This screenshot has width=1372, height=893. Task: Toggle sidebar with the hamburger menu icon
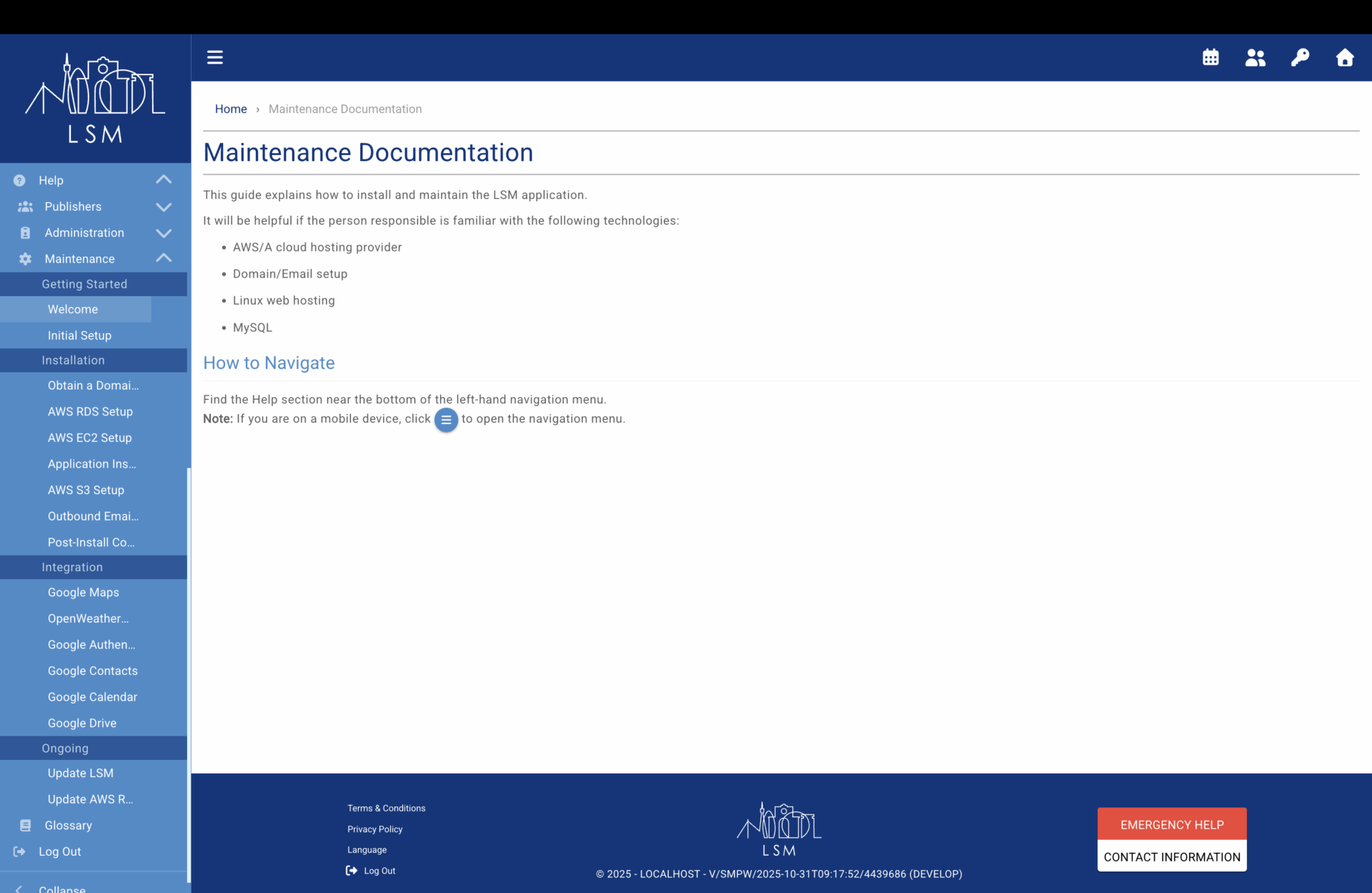tap(215, 57)
